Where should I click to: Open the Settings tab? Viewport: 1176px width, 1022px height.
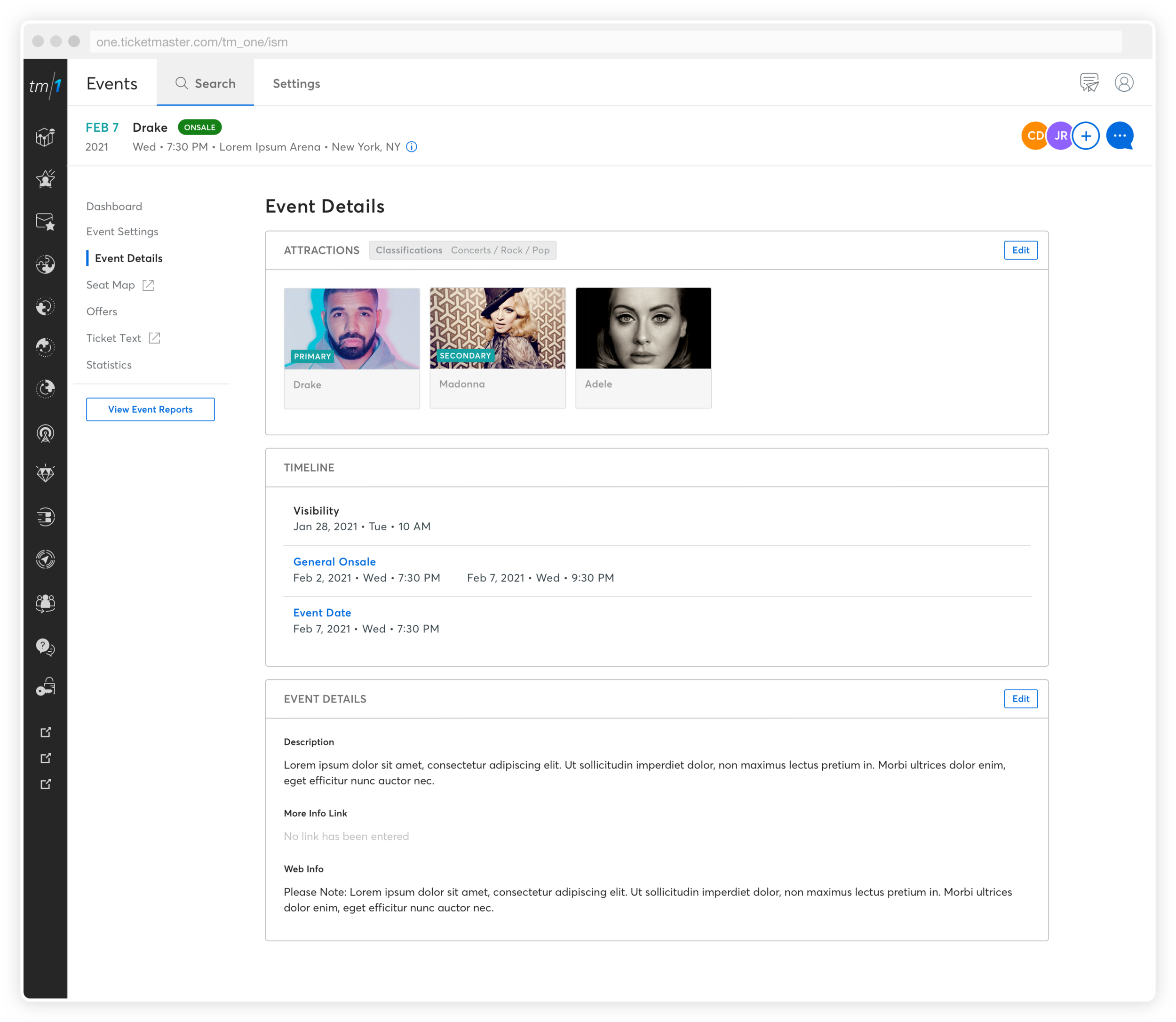point(296,83)
